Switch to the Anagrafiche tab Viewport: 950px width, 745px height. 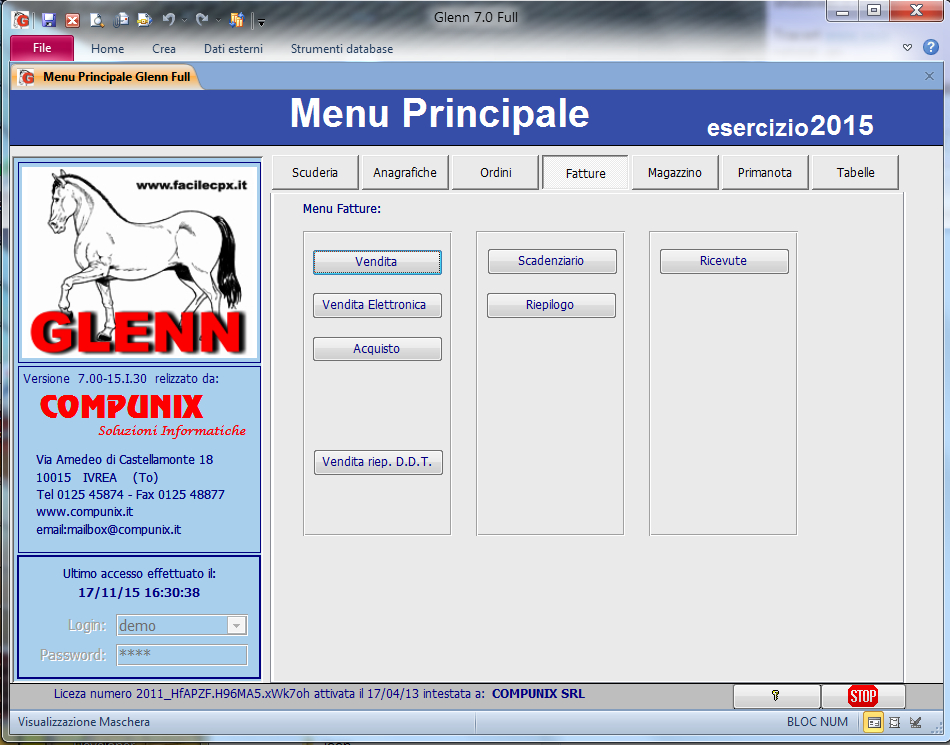click(405, 173)
